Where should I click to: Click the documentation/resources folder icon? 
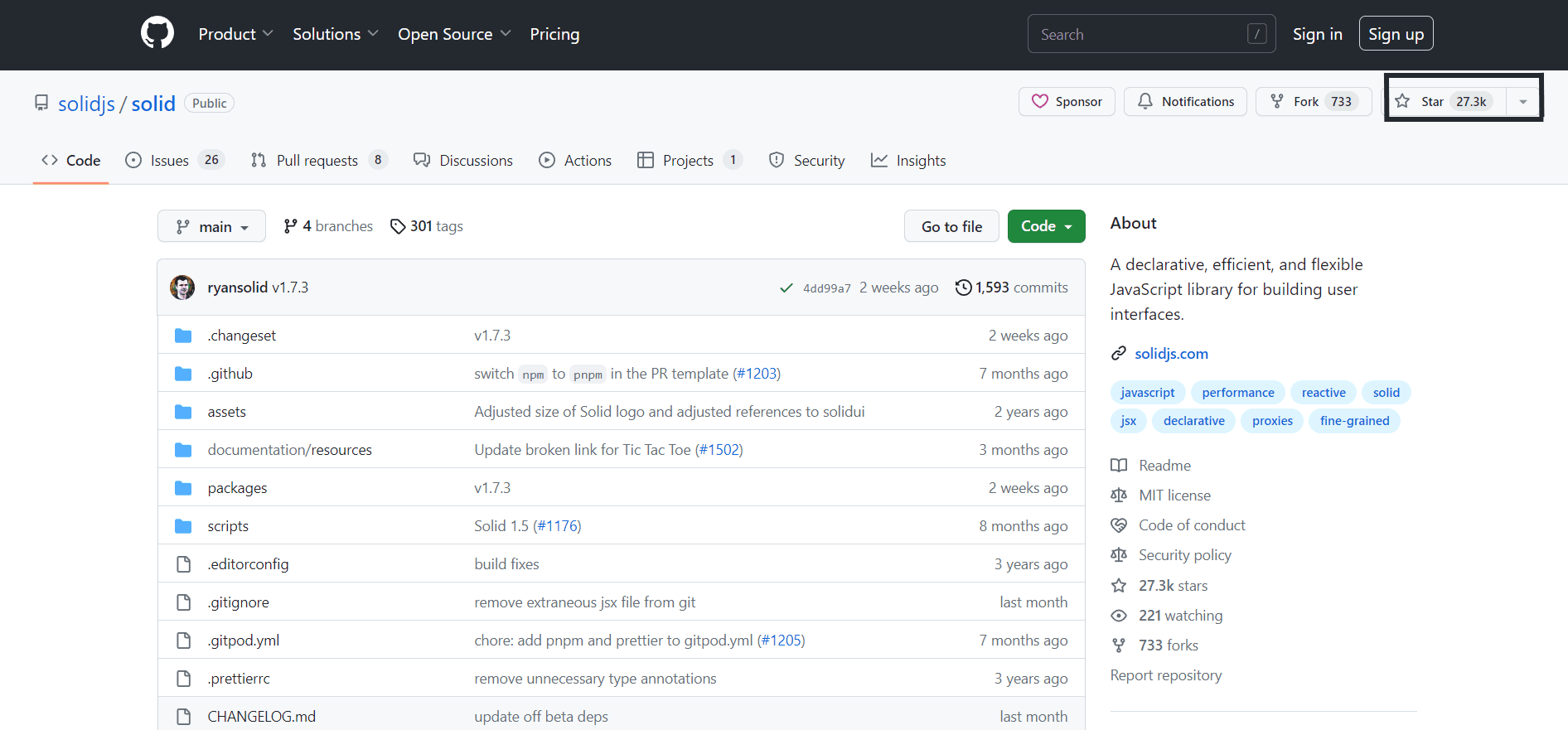click(x=183, y=450)
